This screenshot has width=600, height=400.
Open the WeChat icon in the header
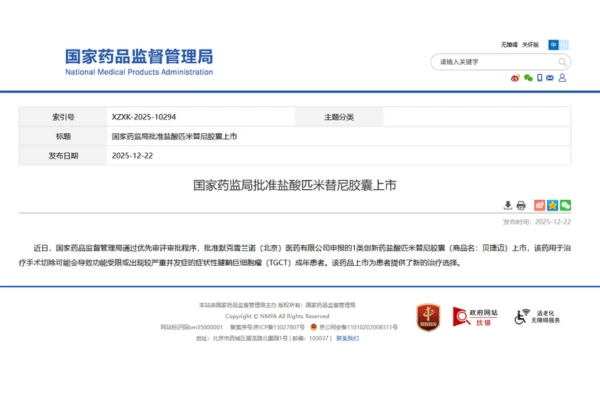[528, 77]
